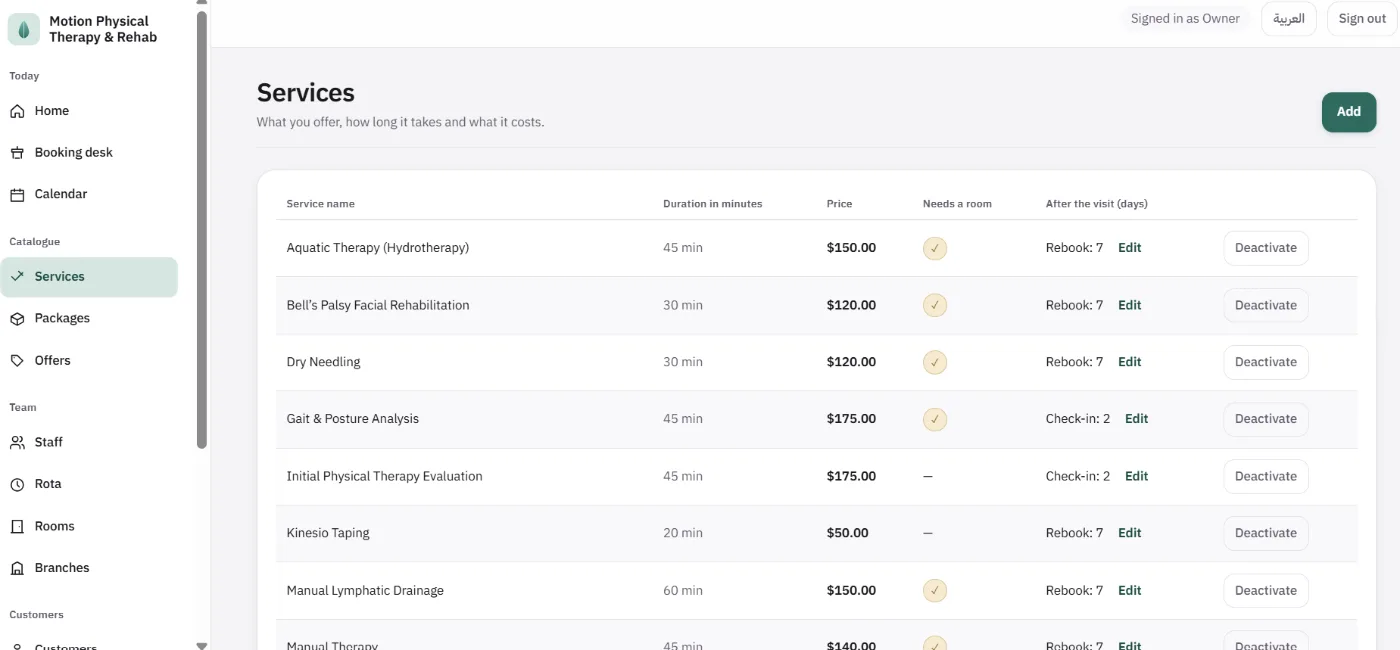Click the sidebar vertical scrollbar
Viewport: 1400px width, 650px height.
(x=202, y=228)
